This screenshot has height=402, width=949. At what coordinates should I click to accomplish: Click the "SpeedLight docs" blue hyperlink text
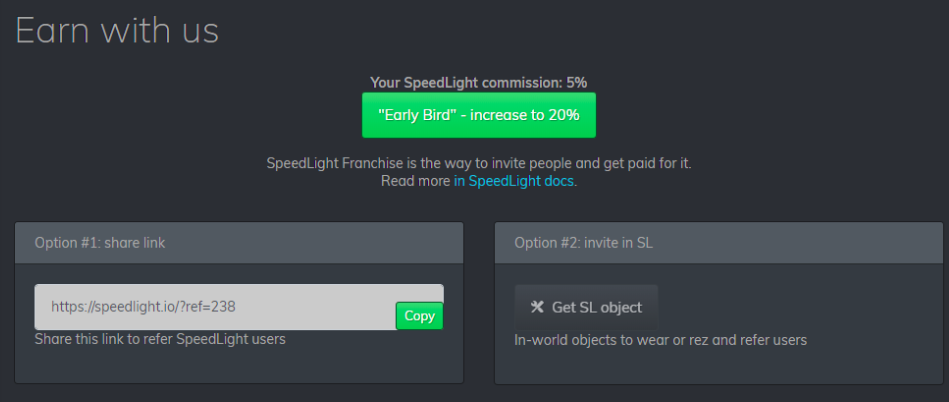pyautogui.click(x=521, y=181)
